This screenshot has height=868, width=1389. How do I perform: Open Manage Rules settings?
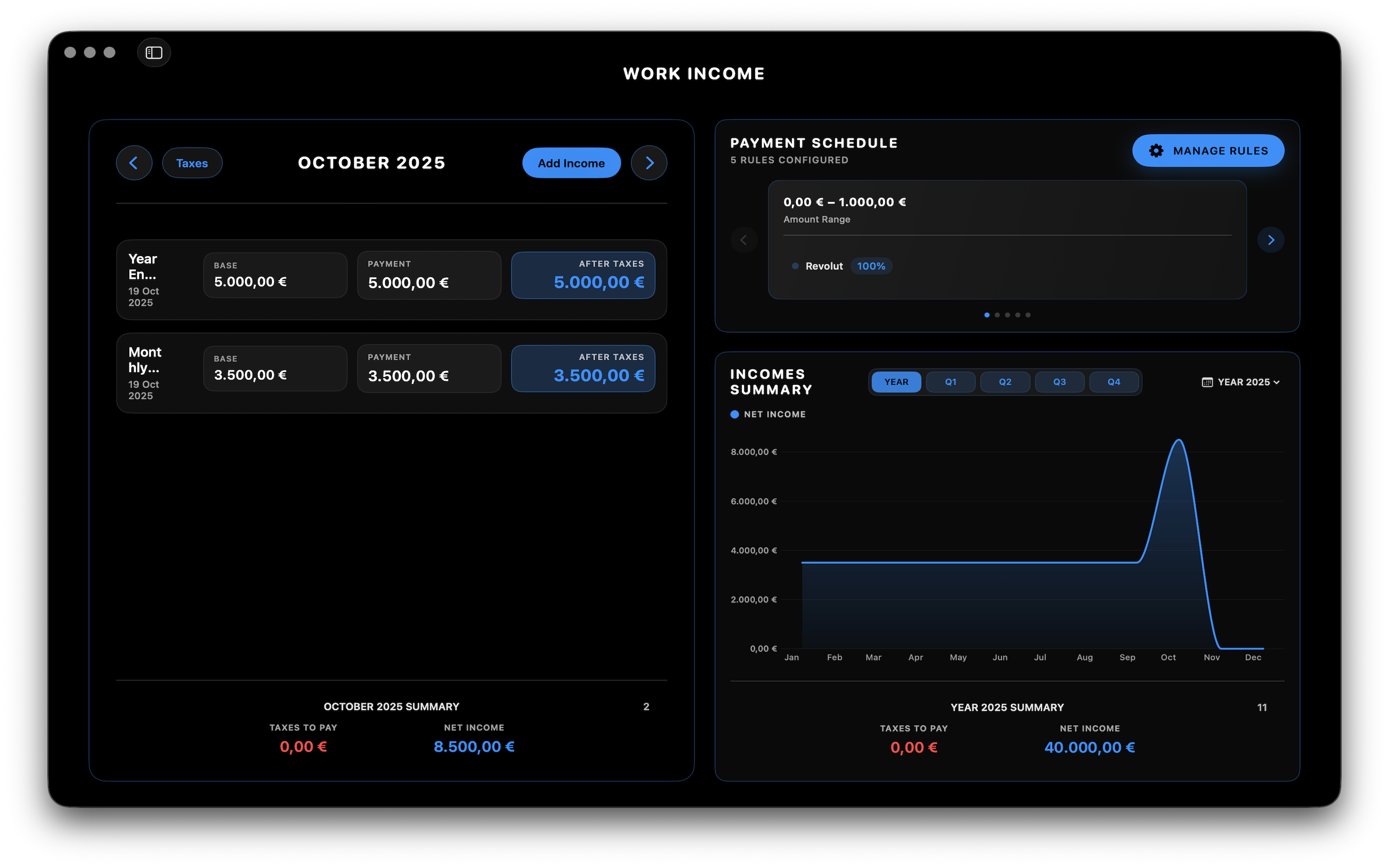(1208, 150)
